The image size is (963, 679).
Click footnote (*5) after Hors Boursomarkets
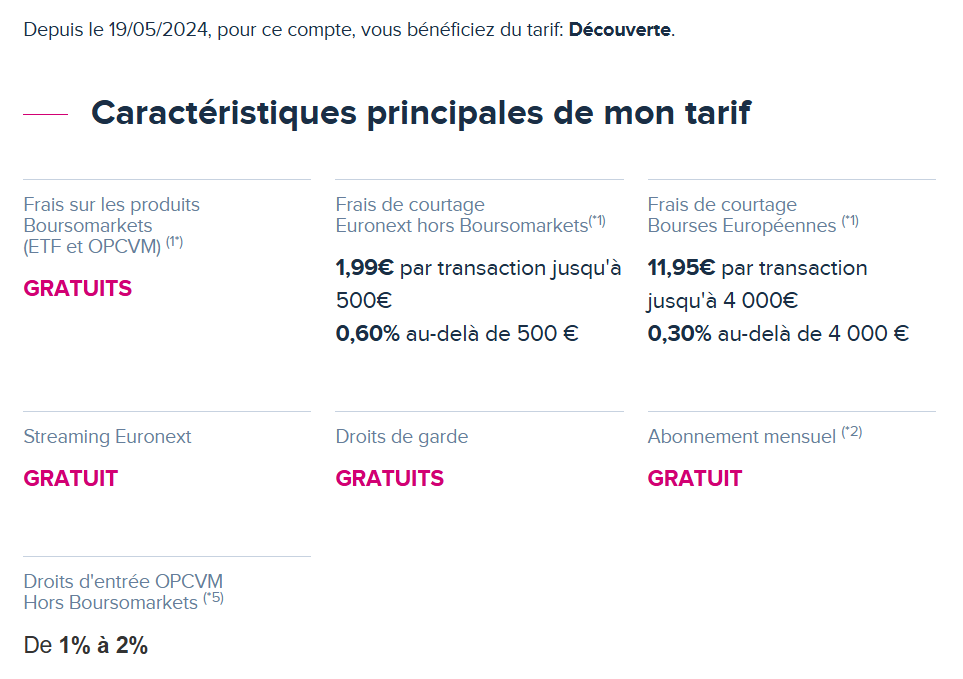tap(213, 598)
